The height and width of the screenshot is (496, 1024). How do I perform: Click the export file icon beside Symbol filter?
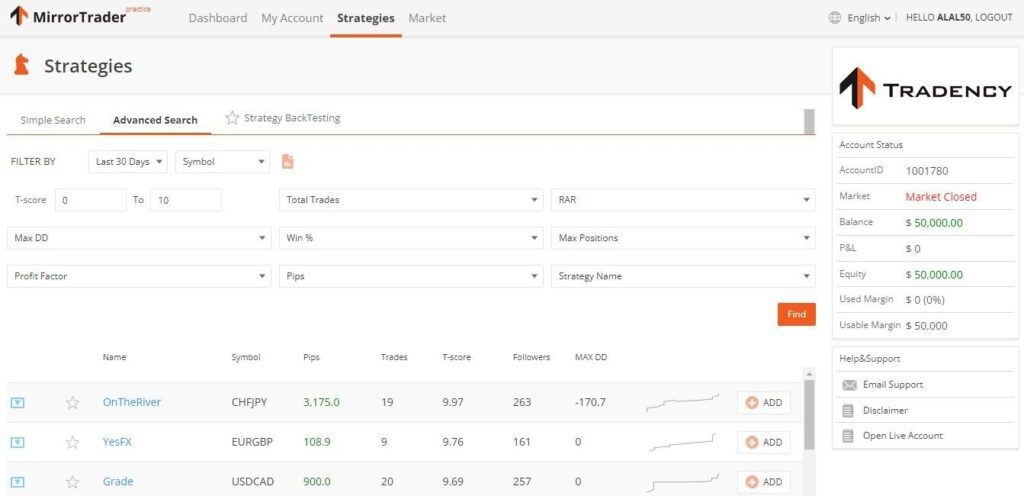tap(288, 162)
